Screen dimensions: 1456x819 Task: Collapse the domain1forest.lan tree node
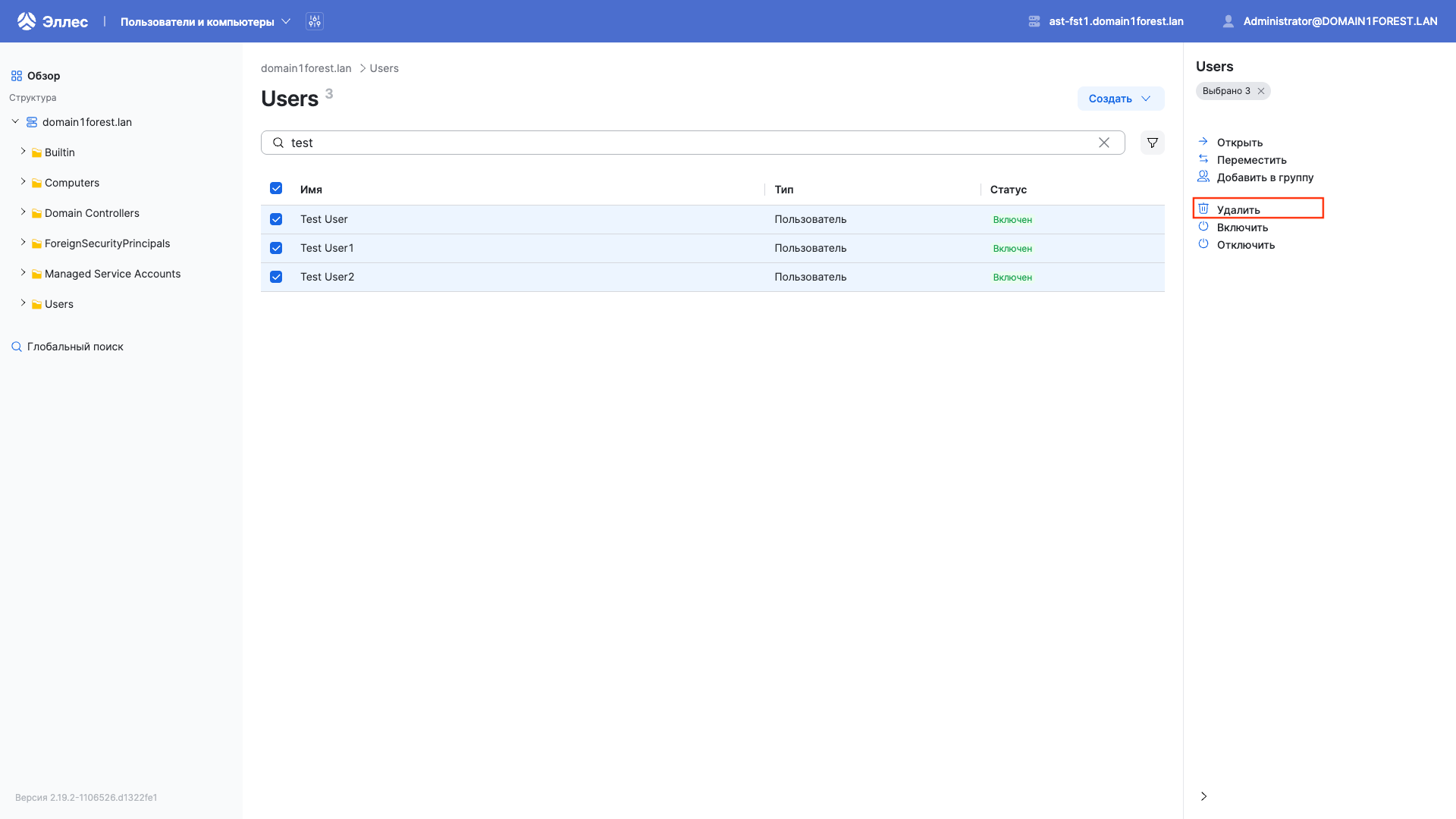pos(14,121)
